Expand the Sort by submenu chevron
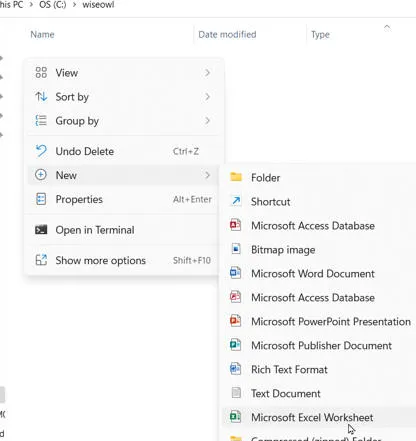This screenshot has height=441, width=416. [207, 97]
